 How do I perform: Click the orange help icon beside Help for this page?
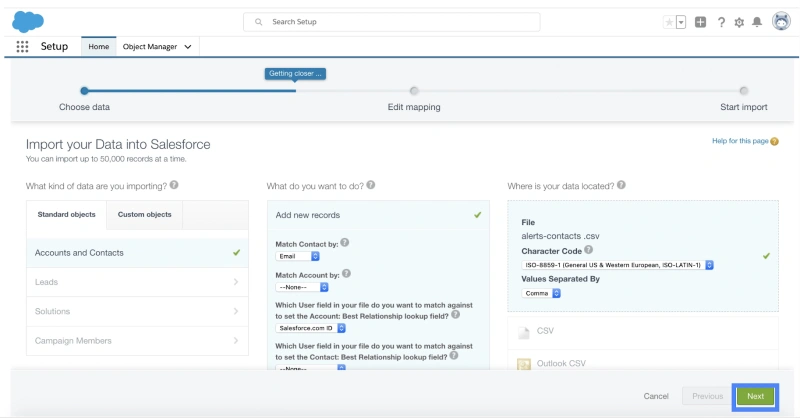tap(774, 141)
